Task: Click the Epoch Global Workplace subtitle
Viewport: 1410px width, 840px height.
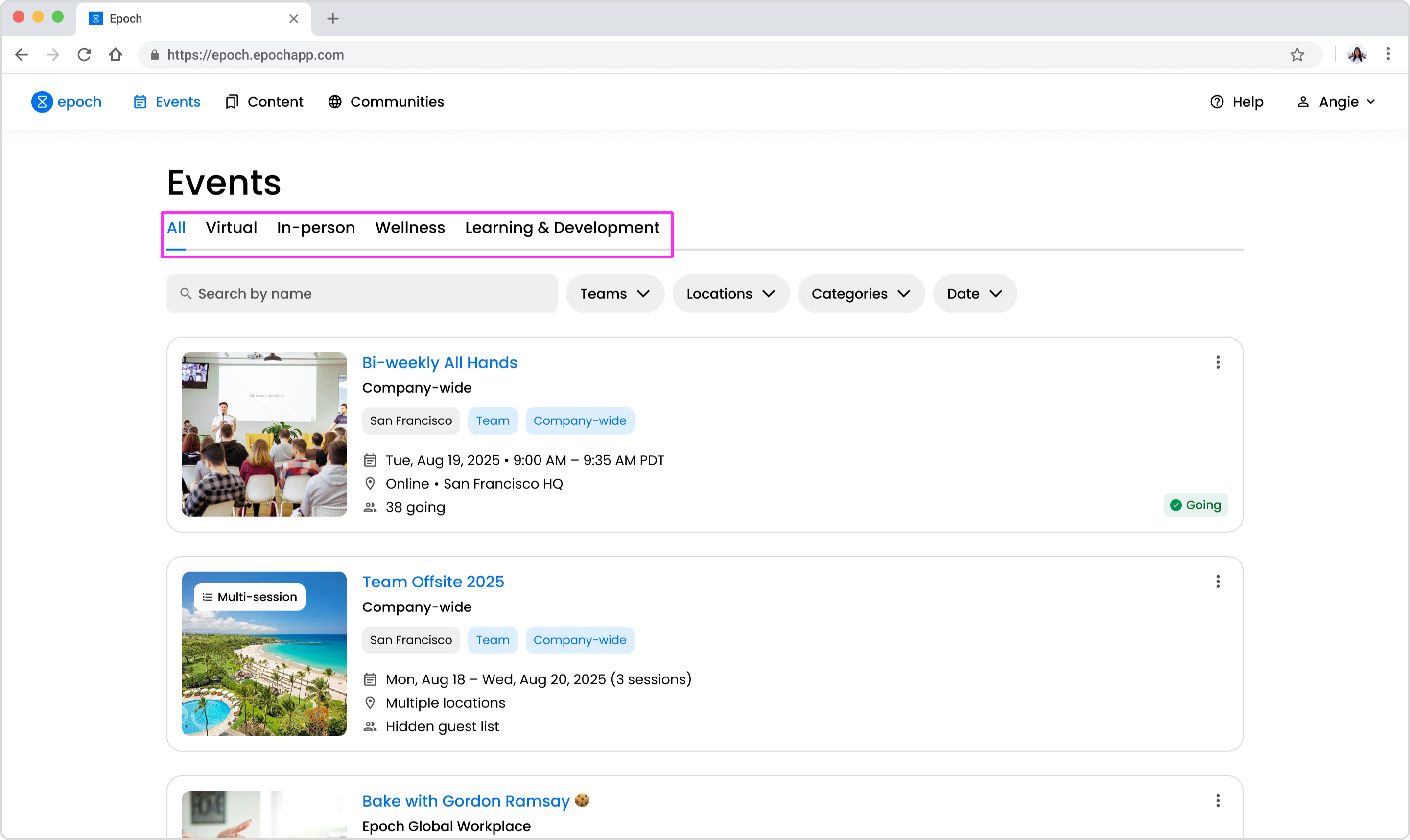Action: [x=446, y=826]
